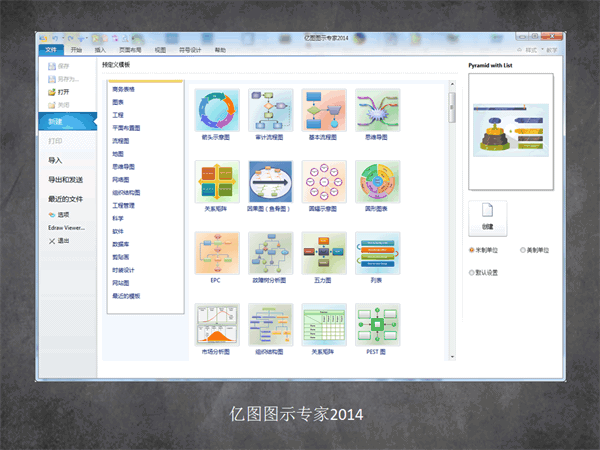The image size is (600, 450).
Task: Choose the 商务表格 category in template list
Action: [123, 90]
